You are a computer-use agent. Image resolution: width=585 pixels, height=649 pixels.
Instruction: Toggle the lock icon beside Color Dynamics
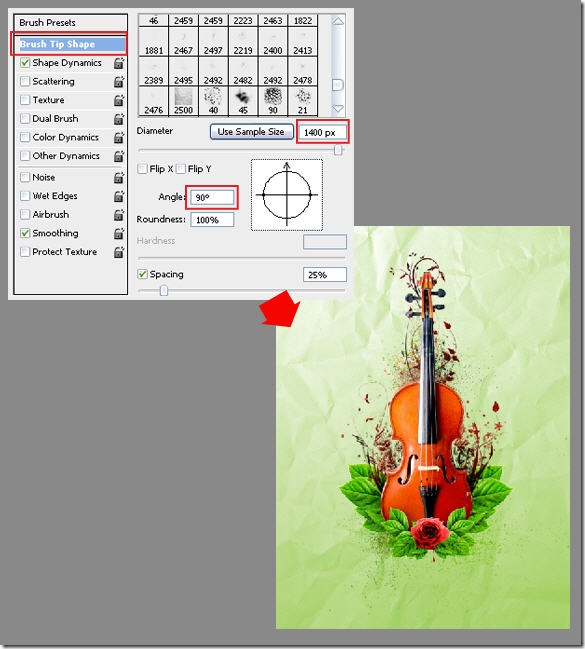pyautogui.click(x=119, y=137)
